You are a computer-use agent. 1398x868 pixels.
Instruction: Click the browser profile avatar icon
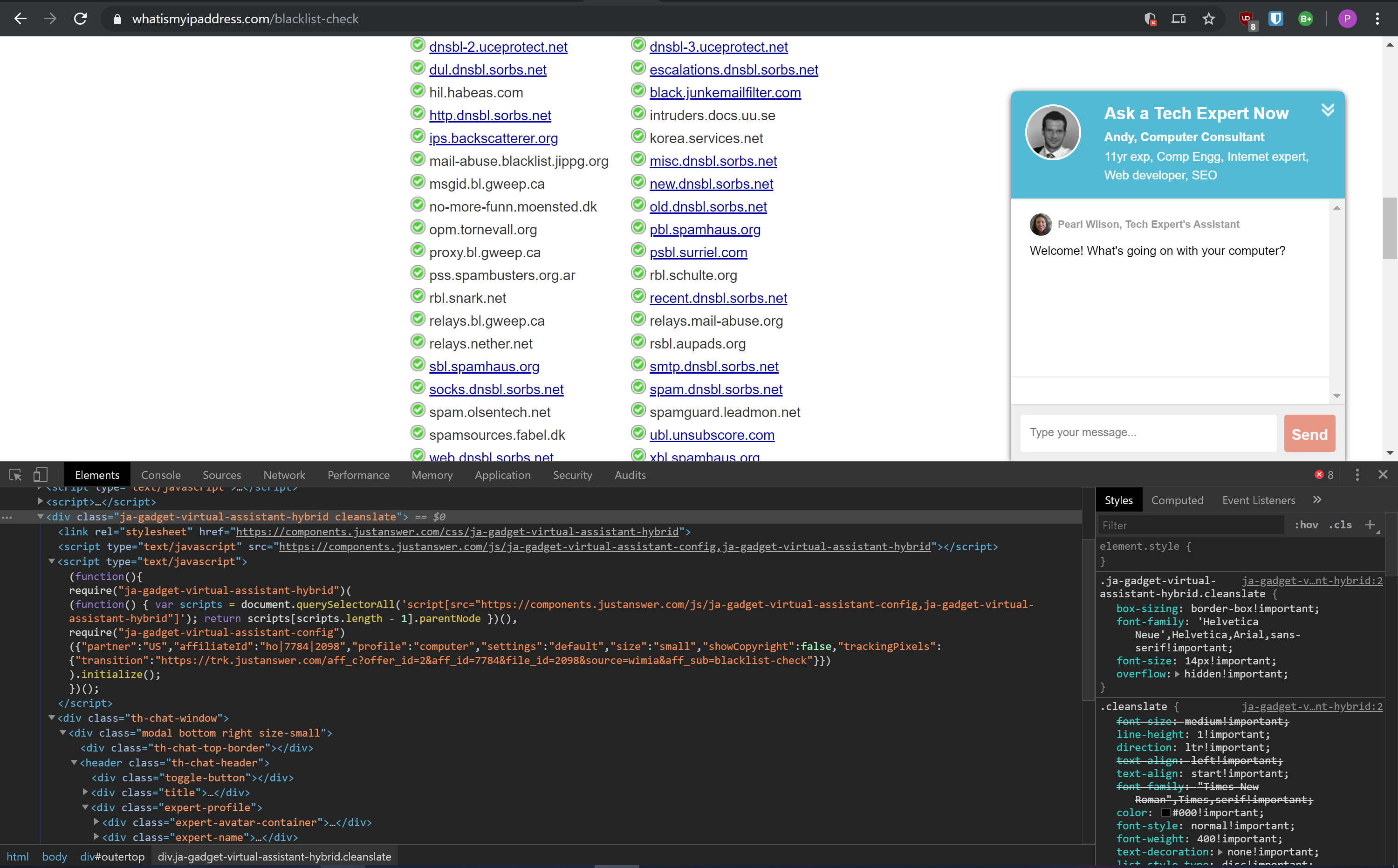(1347, 18)
